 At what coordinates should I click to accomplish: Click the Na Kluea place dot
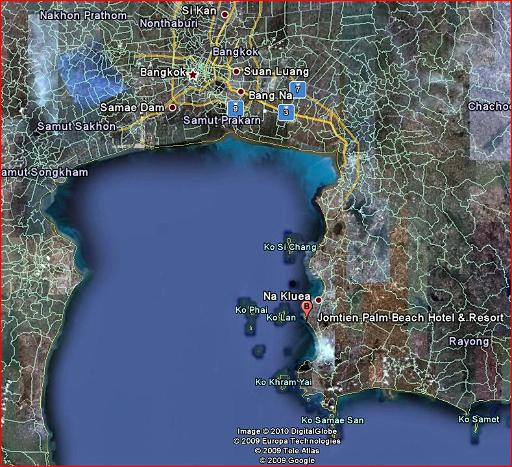318,300
